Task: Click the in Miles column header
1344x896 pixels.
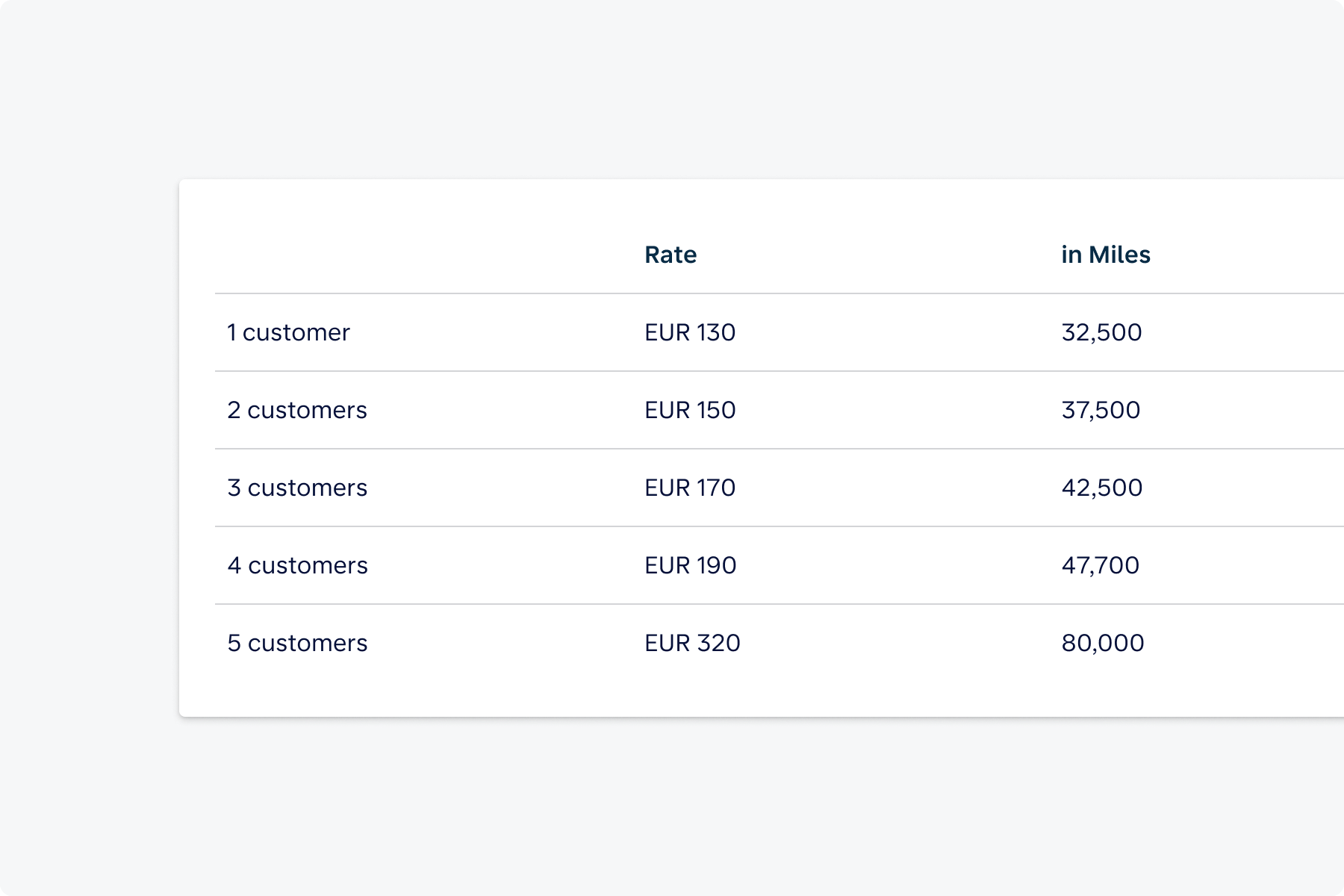Action: point(1105,255)
